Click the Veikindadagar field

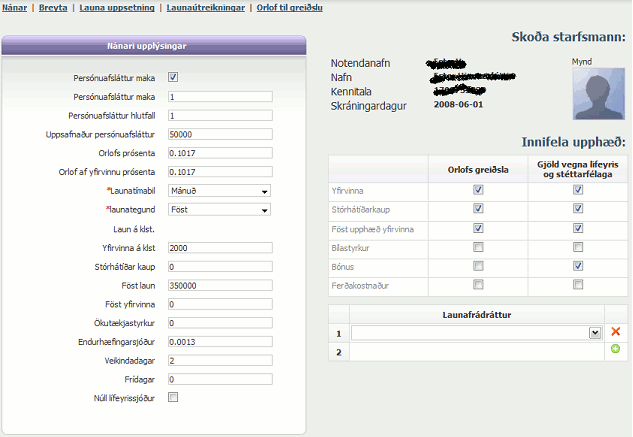(220, 360)
